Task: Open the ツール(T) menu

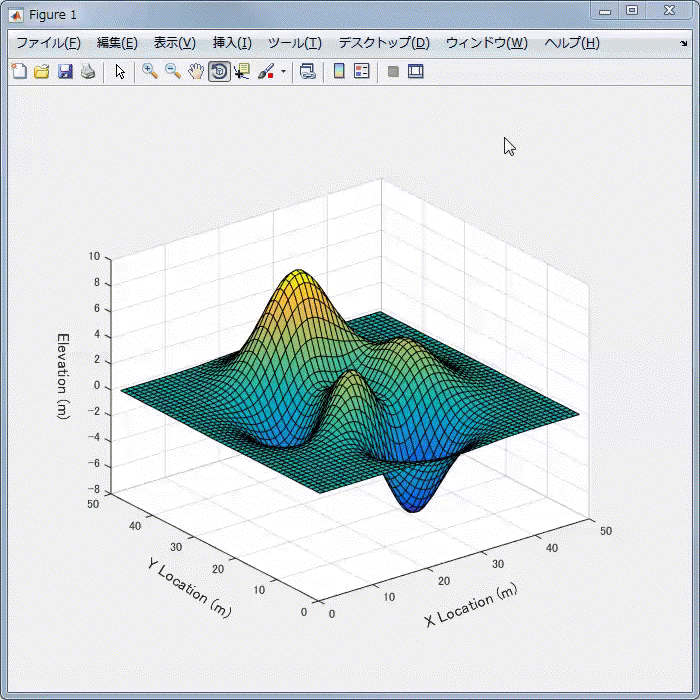Action: pyautogui.click(x=294, y=43)
